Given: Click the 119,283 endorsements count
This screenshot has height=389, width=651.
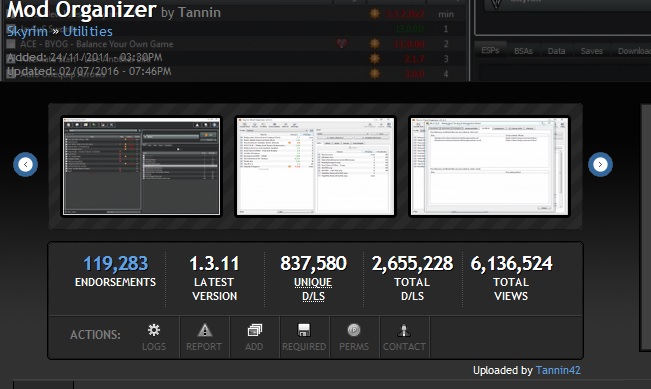Looking at the screenshot, I should [115, 263].
